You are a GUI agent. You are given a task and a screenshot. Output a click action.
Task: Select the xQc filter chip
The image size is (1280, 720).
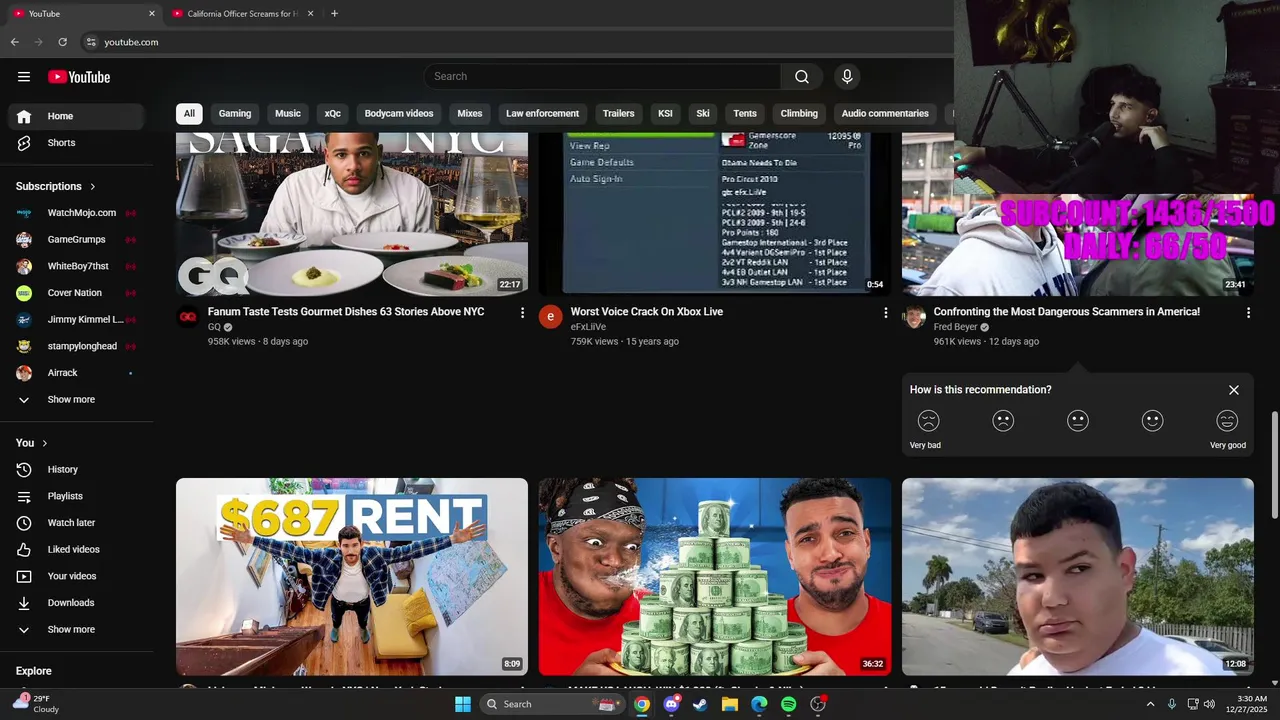click(x=333, y=113)
